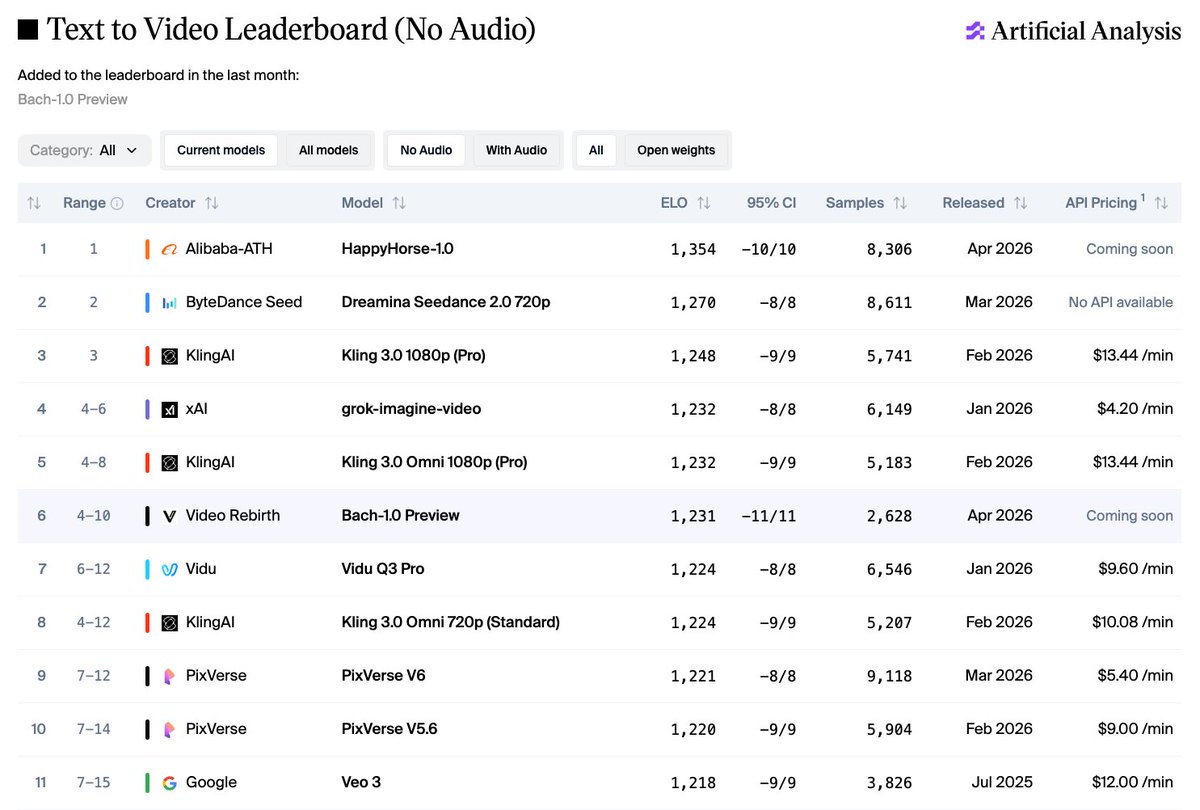Screen dimensions: 1200x810
Task: Click the 95% CI column header
Action: pyautogui.click(x=771, y=203)
